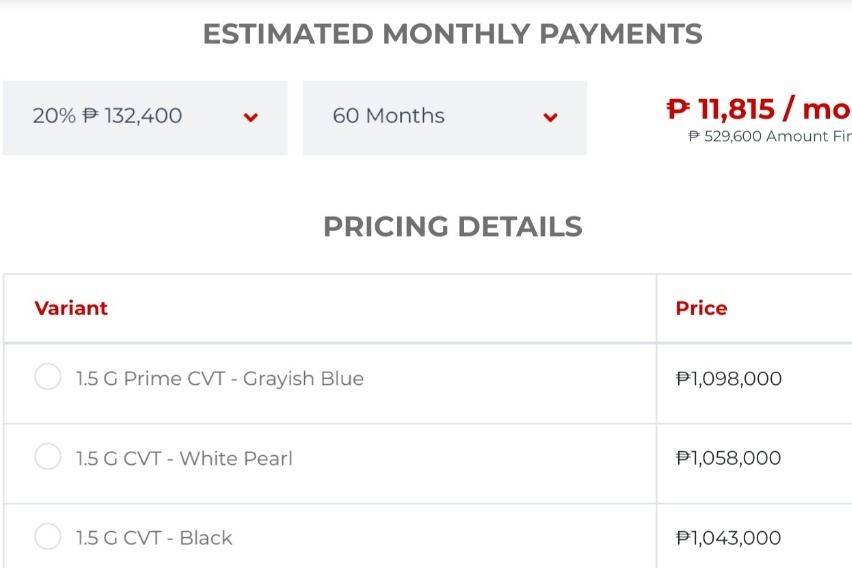Click the ₱132,400 down payment value
The height and width of the screenshot is (568, 852).
click(132, 115)
